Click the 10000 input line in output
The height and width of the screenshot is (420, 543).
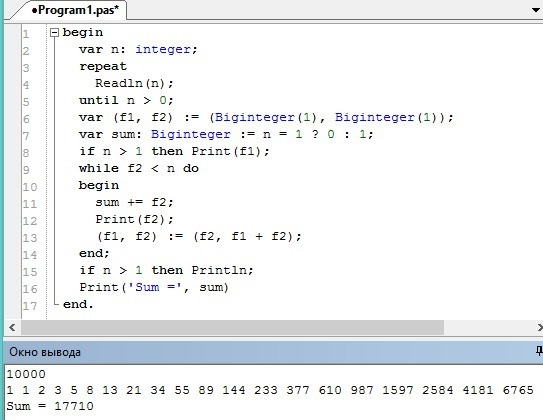pyautogui.click(x=26, y=374)
